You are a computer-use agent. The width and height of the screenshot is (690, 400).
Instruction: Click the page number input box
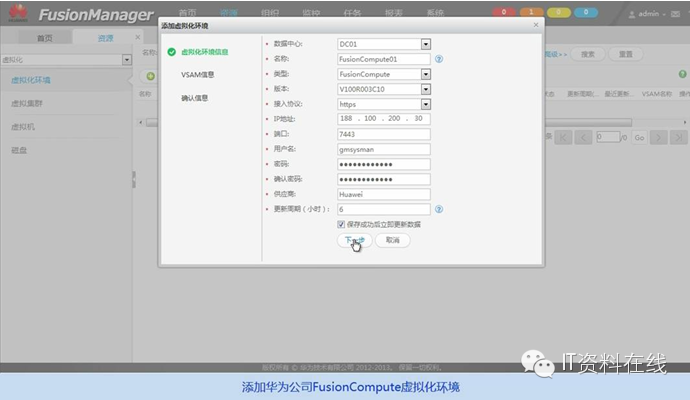point(608,137)
